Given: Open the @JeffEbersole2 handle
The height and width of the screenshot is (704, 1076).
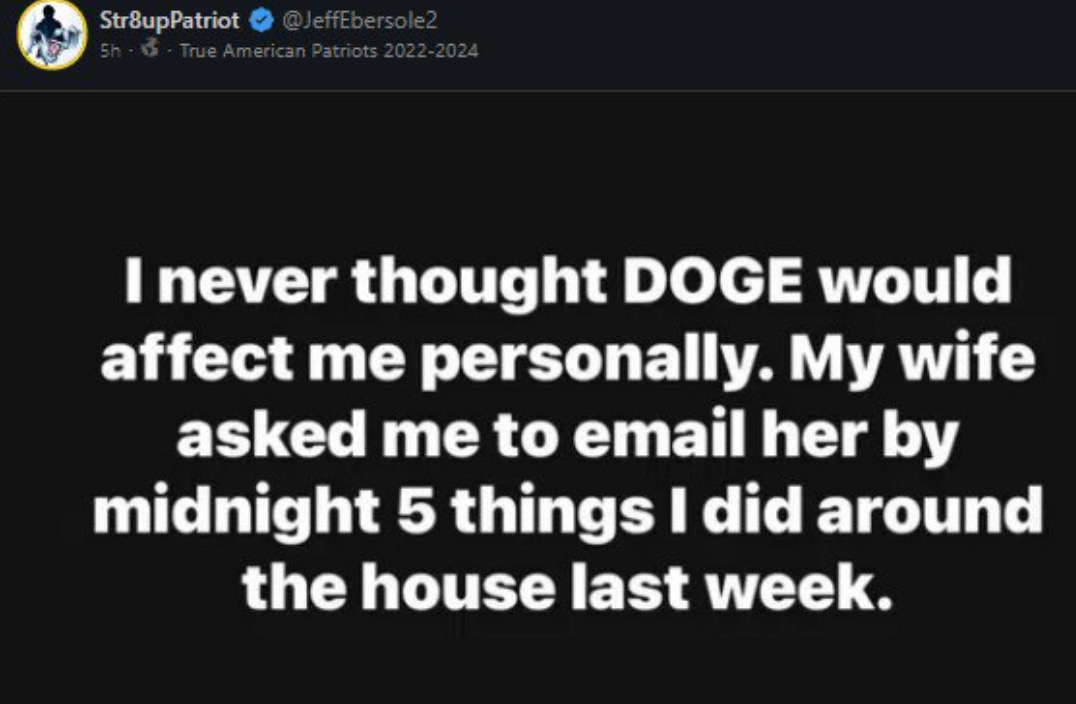Looking at the screenshot, I should 360,21.
